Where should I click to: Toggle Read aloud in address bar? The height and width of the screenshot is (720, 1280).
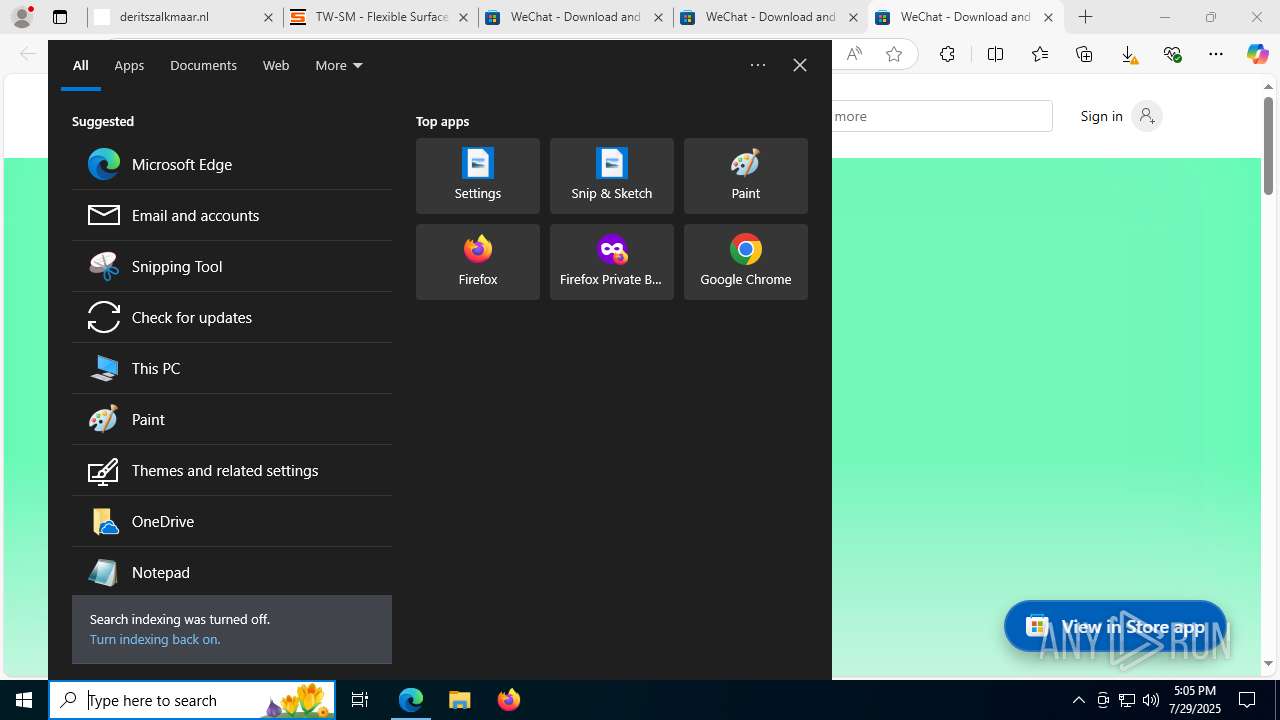tap(854, 54)
